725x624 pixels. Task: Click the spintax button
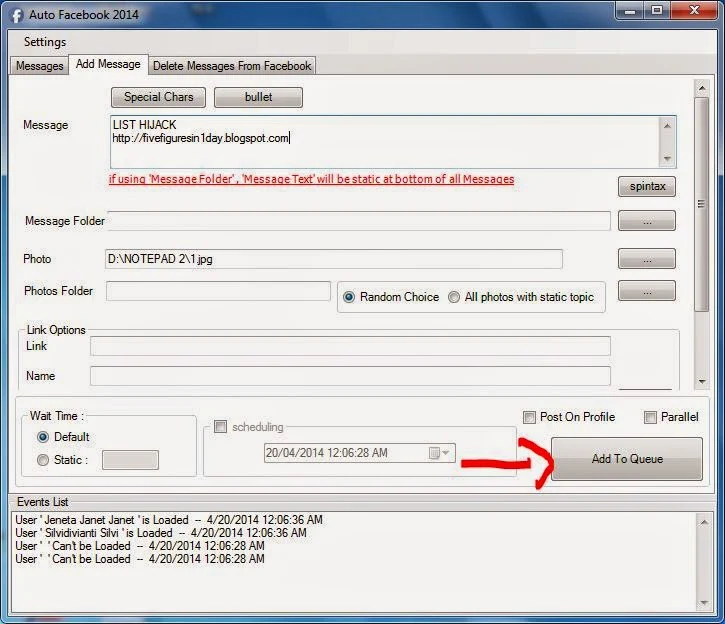click(647, 186)
